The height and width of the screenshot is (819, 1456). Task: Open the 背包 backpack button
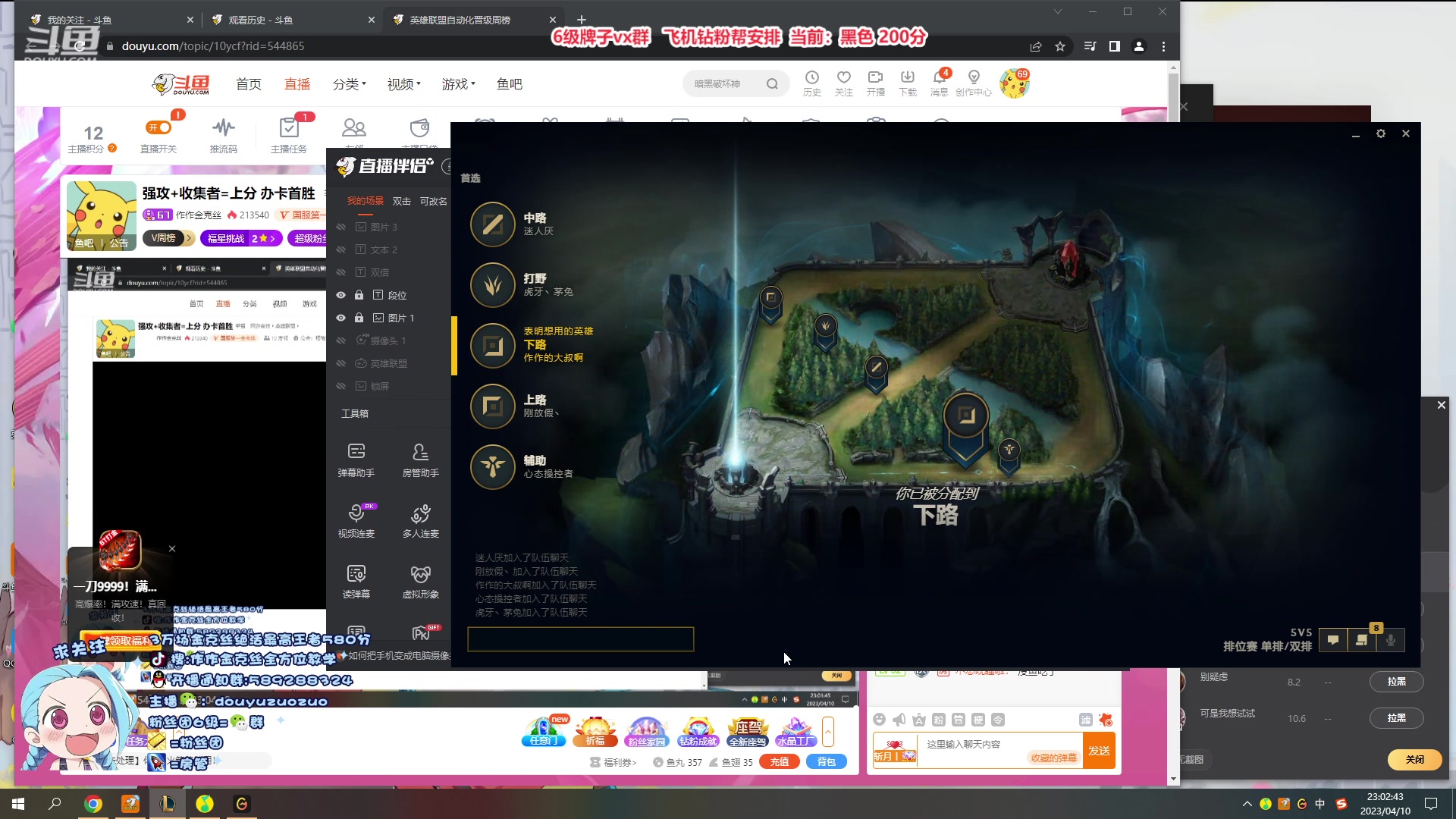[827, 761]
